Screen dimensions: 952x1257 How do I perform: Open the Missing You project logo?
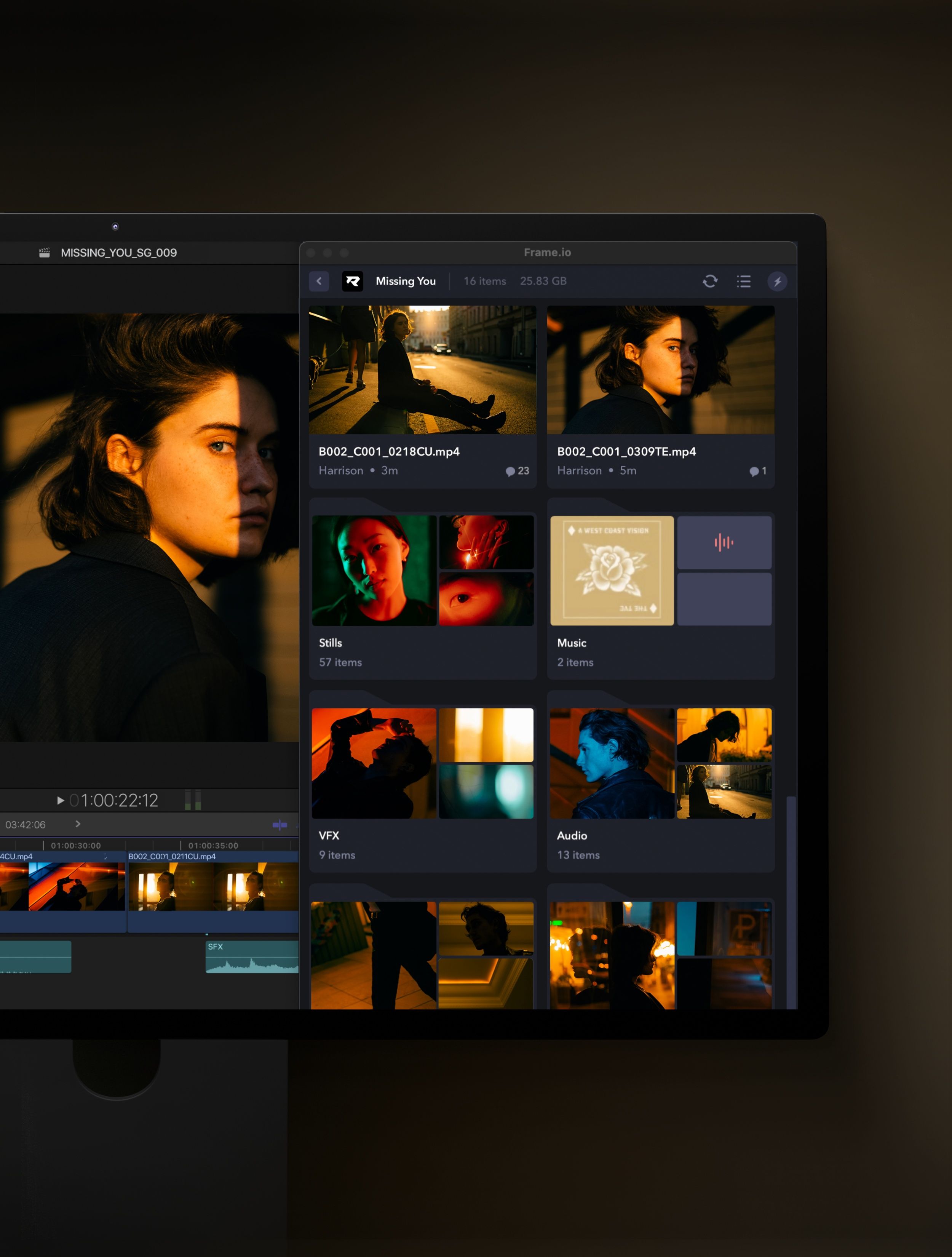(352, 281)
